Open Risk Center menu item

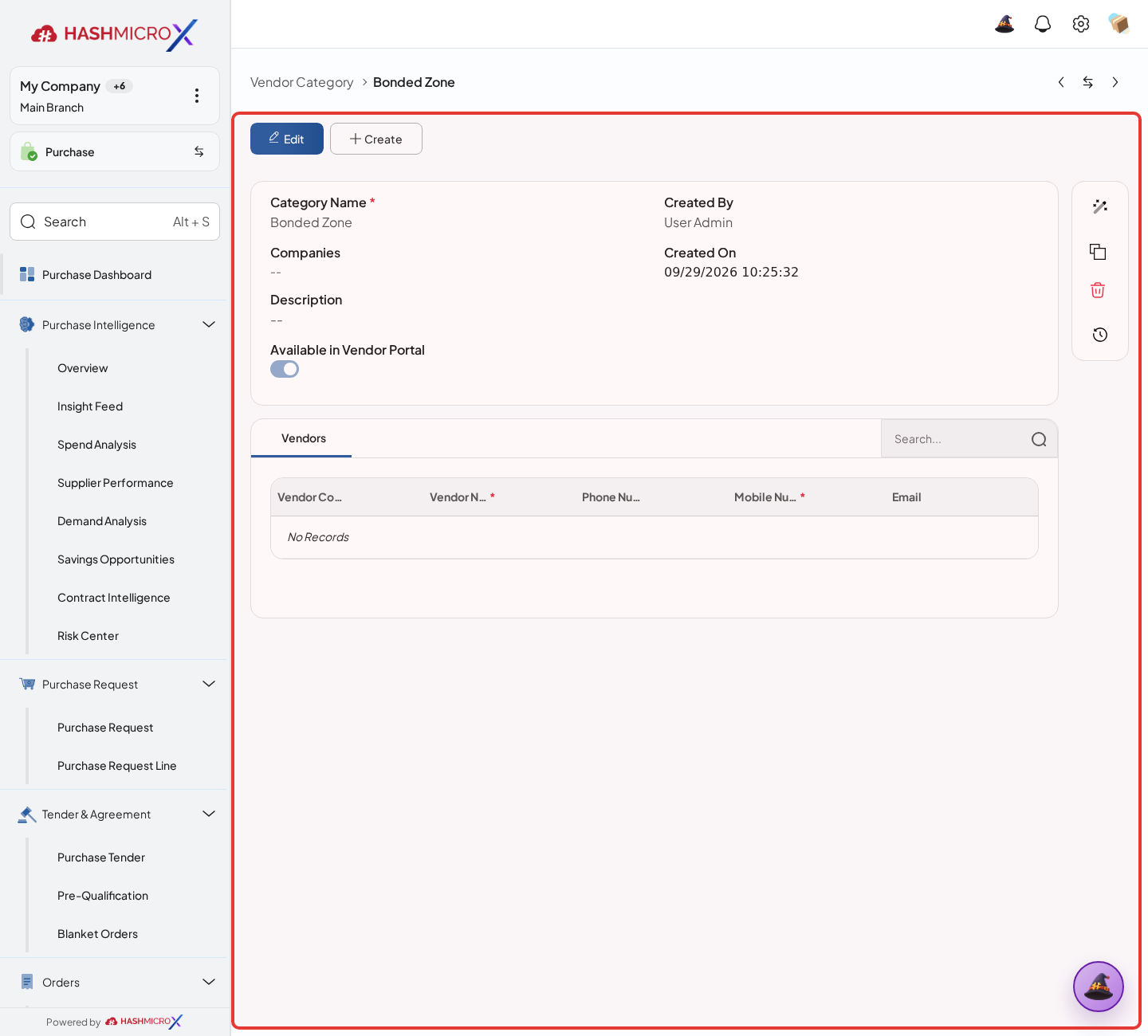coord(88,636)
